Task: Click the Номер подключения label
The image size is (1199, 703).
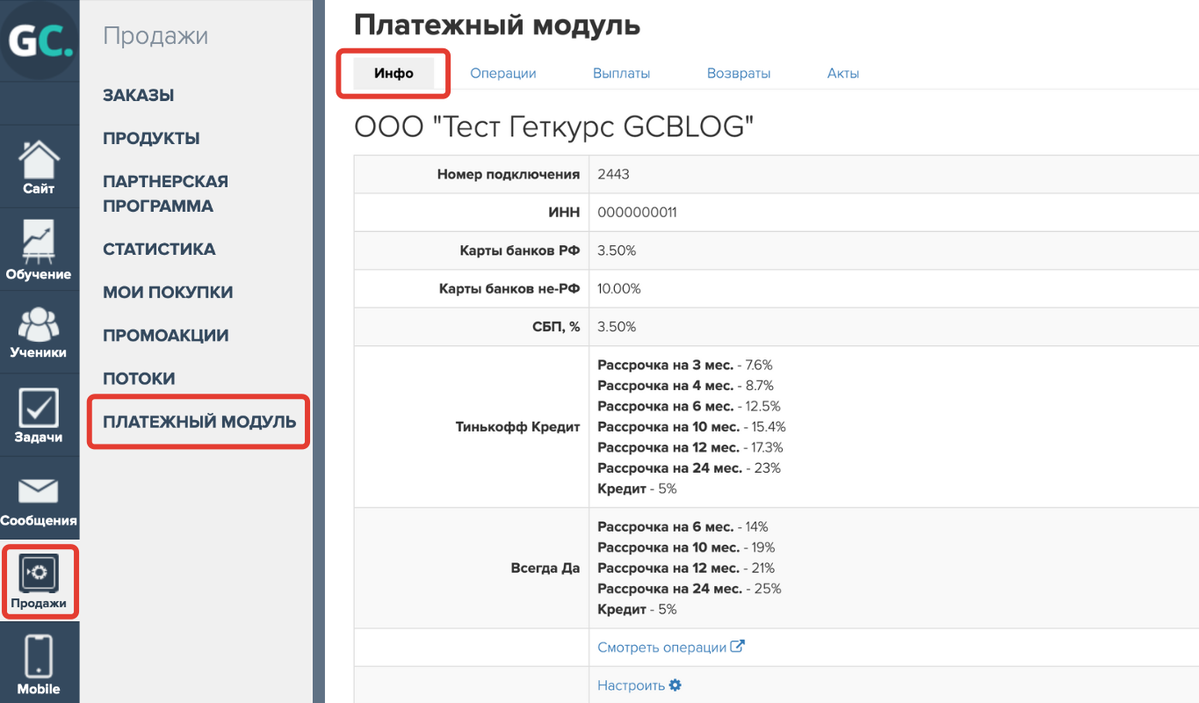Action: point(509,174)
